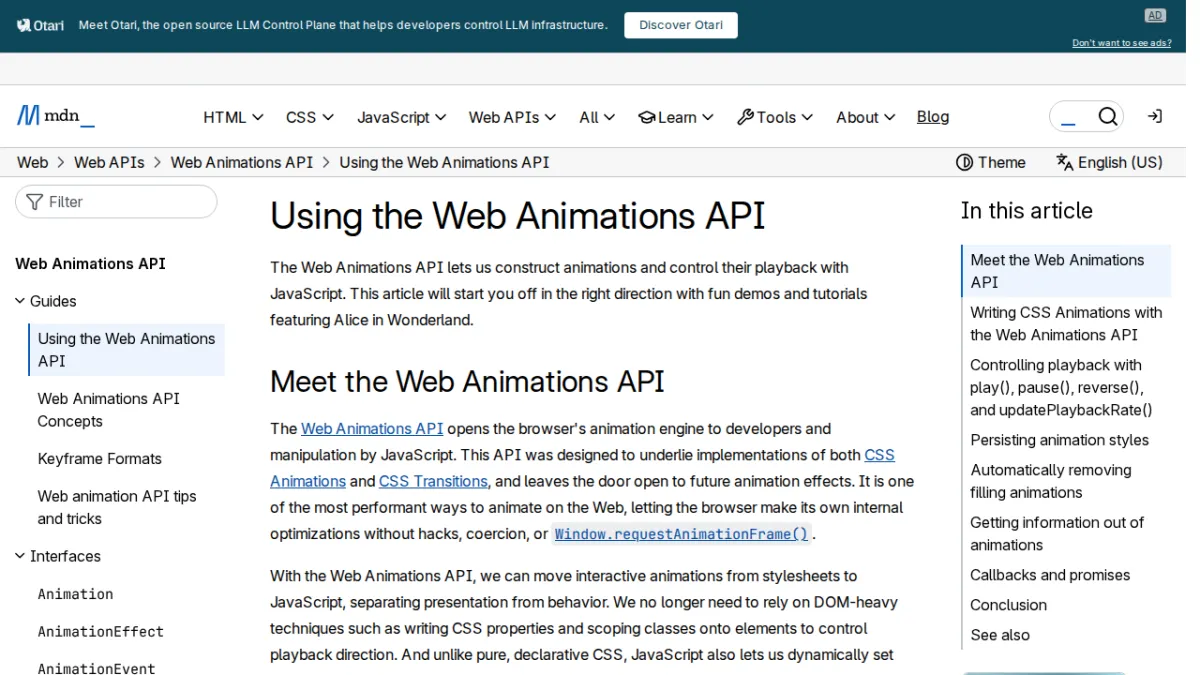Viewport: 1200px width, 675px height.
Task: Click the Otari logo in the ad banner
Action: click(40, 25)
